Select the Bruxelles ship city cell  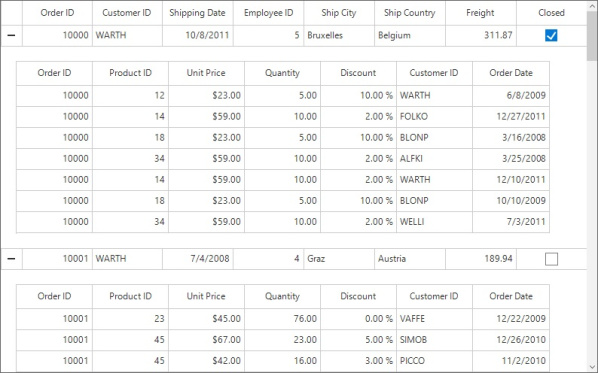pyautogui.click(x=339, y=36)
